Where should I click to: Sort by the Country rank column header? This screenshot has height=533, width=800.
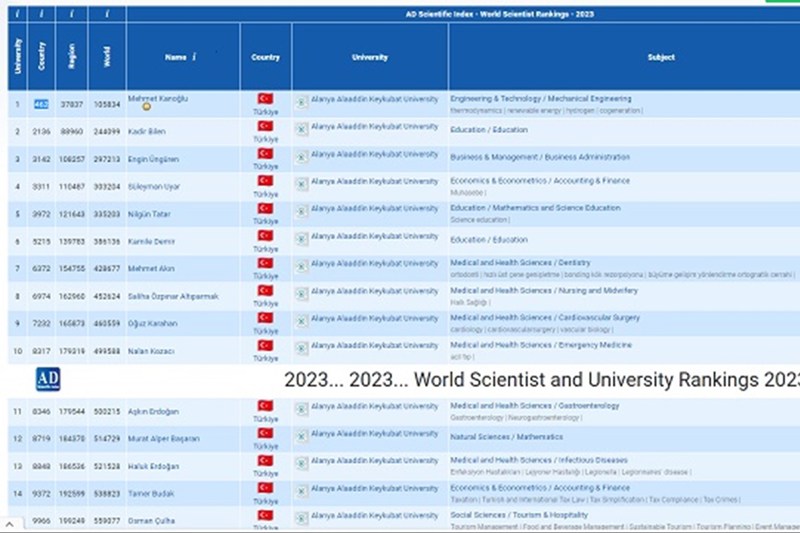pos(42,56)
